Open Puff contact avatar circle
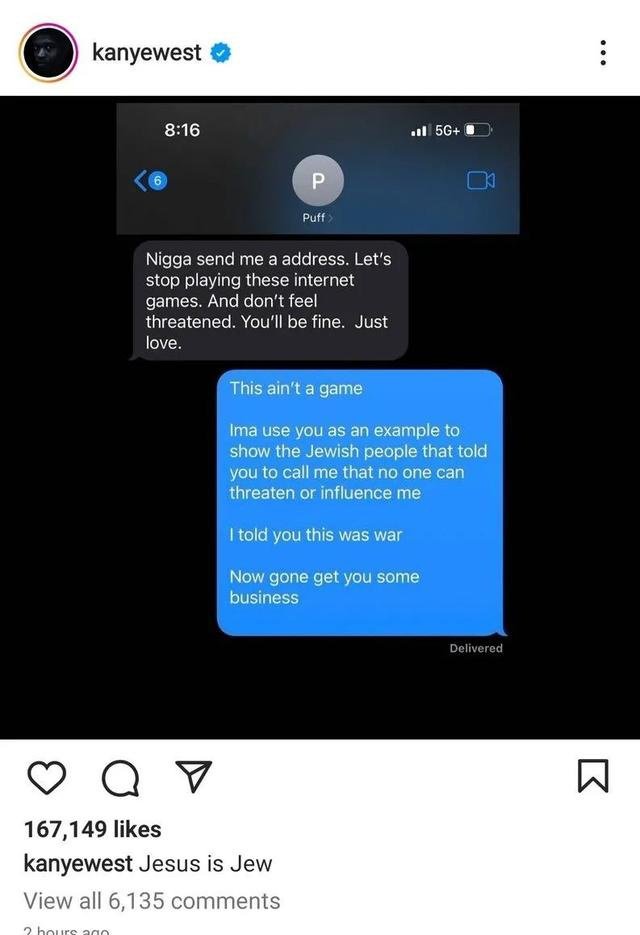The image size is (640, 935). (318, 180)
